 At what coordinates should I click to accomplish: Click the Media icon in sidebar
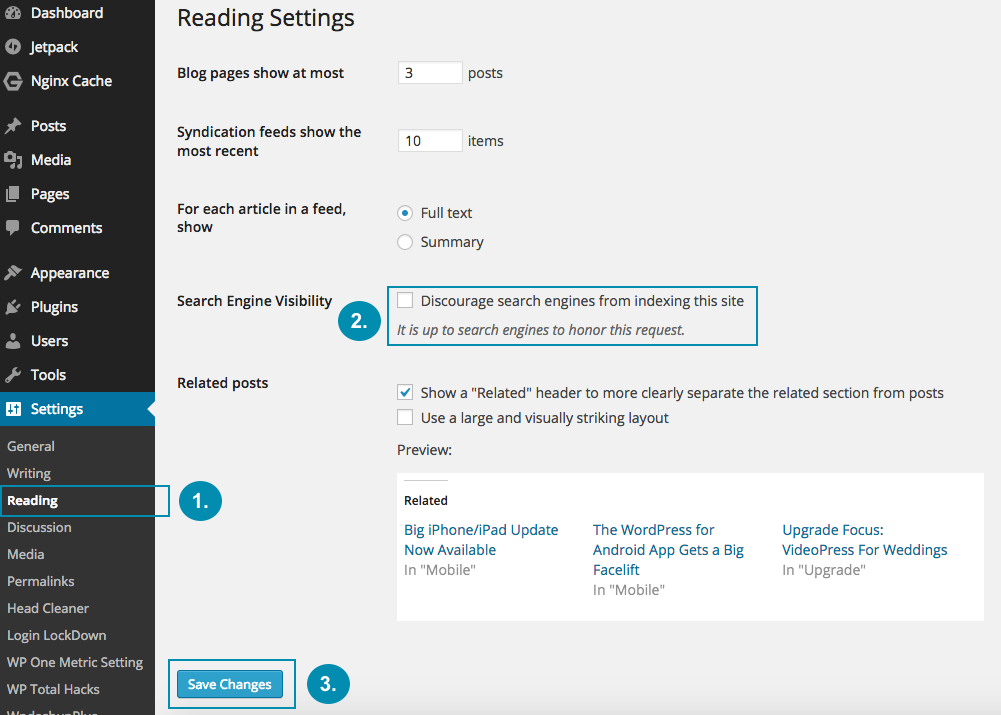(x=13, y=160)
